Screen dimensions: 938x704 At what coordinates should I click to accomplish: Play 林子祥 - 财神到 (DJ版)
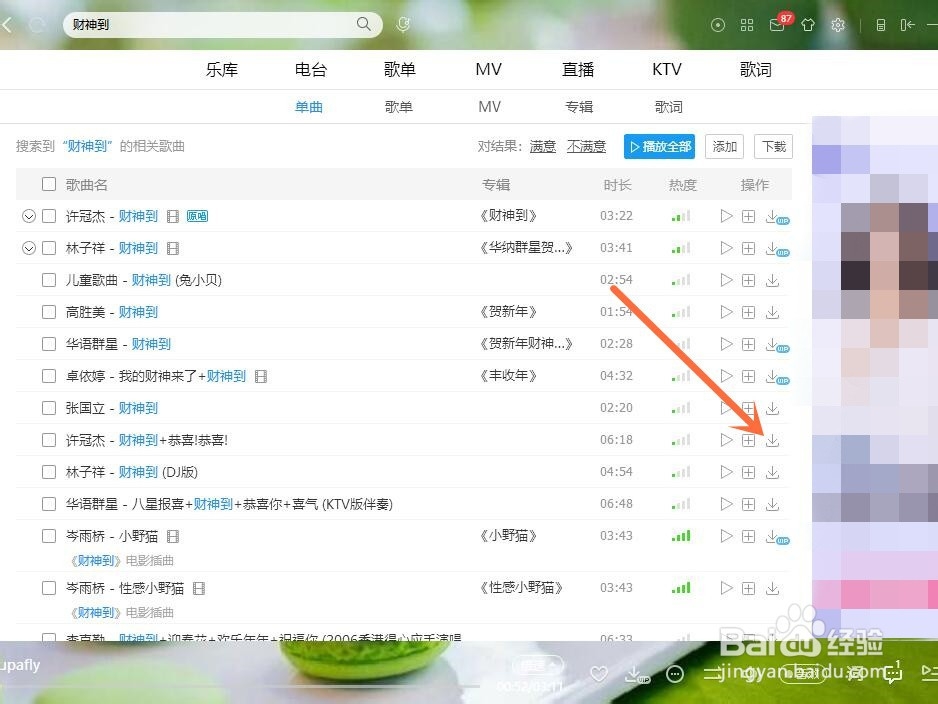[726, 472]
